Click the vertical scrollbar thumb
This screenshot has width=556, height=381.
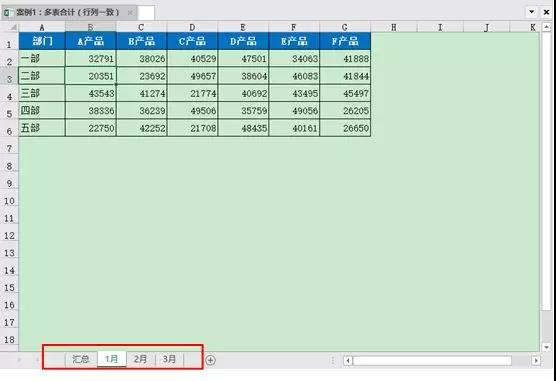546,171
